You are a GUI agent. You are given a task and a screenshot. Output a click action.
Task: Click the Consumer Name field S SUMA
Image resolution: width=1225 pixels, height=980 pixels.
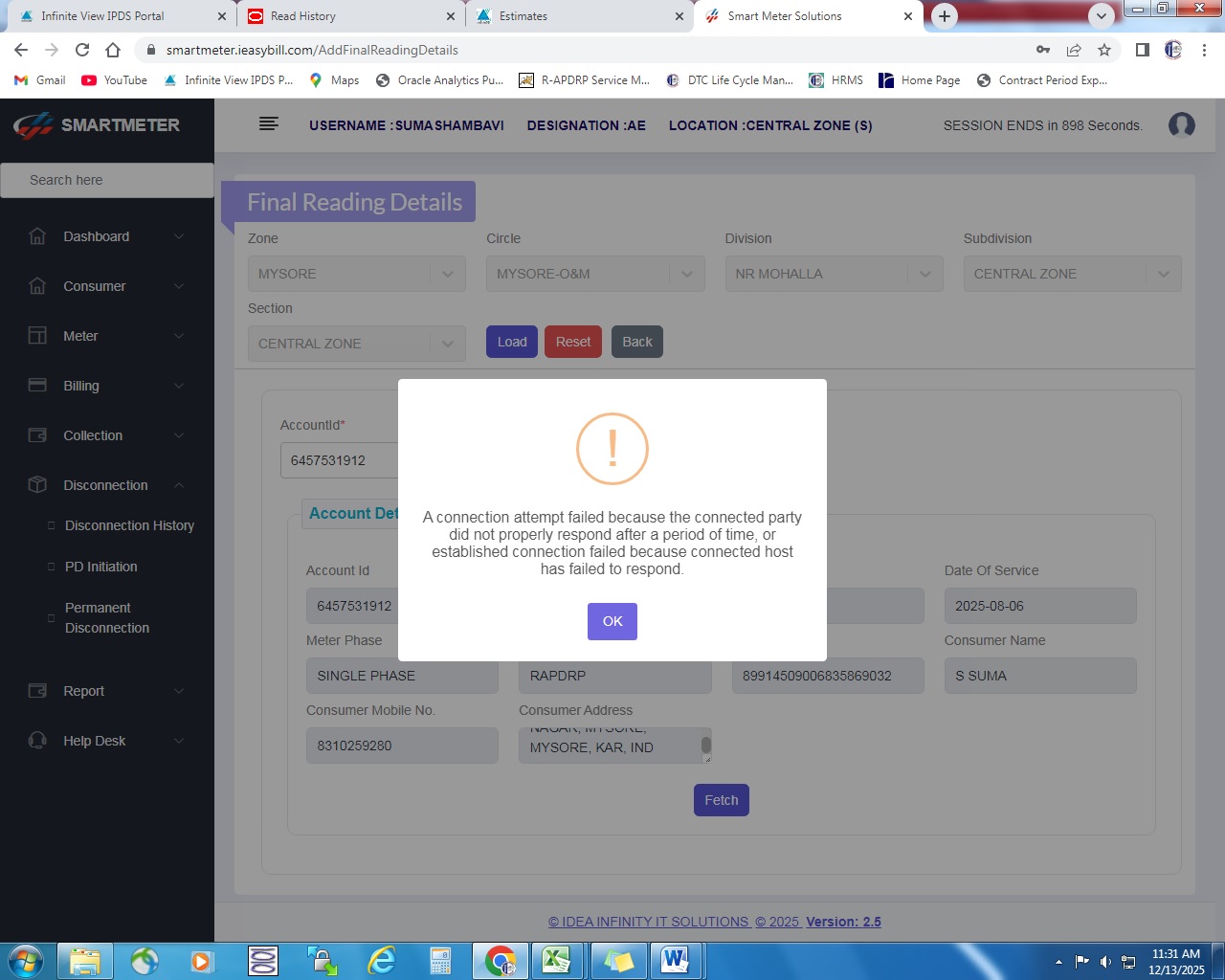pyautogui.click(x=1040, y=676)
